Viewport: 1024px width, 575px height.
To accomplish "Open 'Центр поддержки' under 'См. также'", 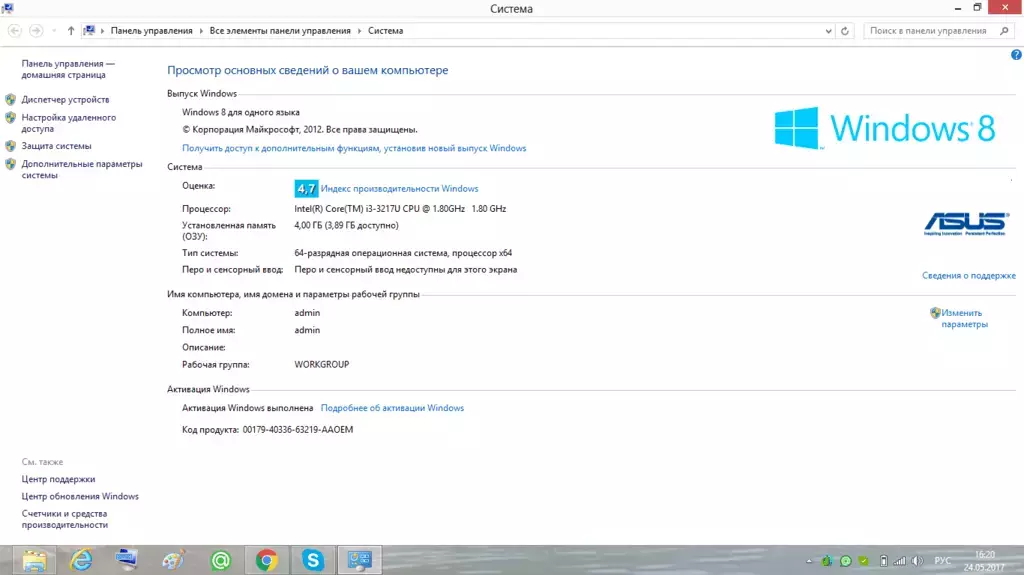I will pyautogui.click(x=58, y=479).
